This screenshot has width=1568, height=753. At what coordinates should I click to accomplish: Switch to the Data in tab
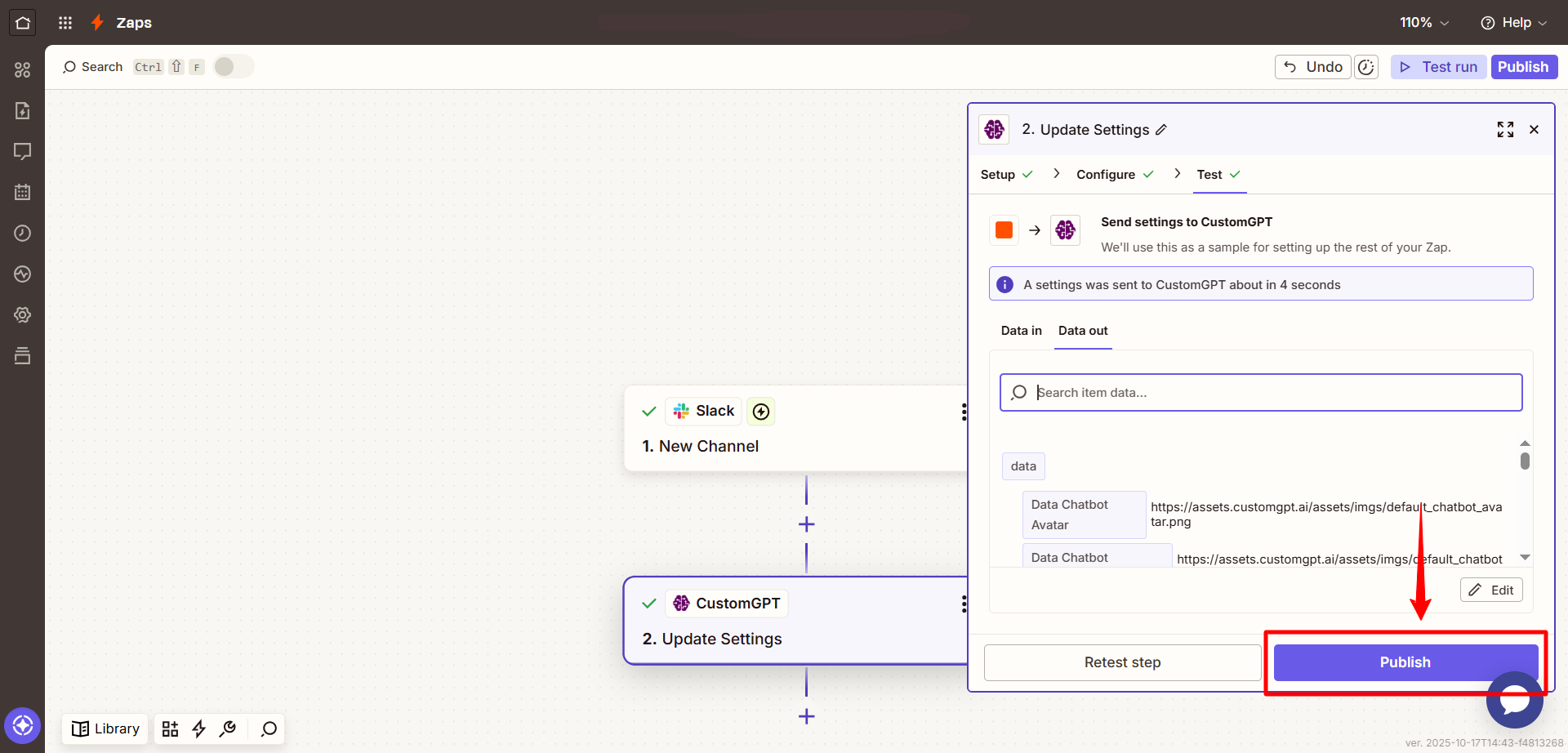tap(1021, 331)
